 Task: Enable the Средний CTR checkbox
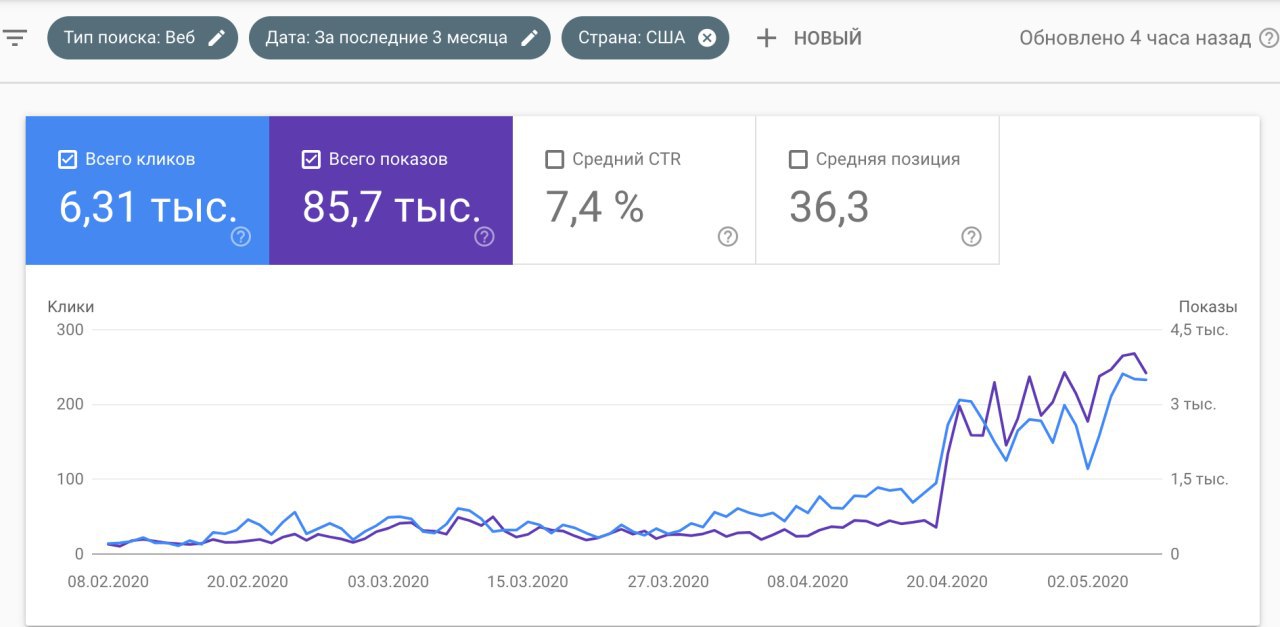pos(555,159)
